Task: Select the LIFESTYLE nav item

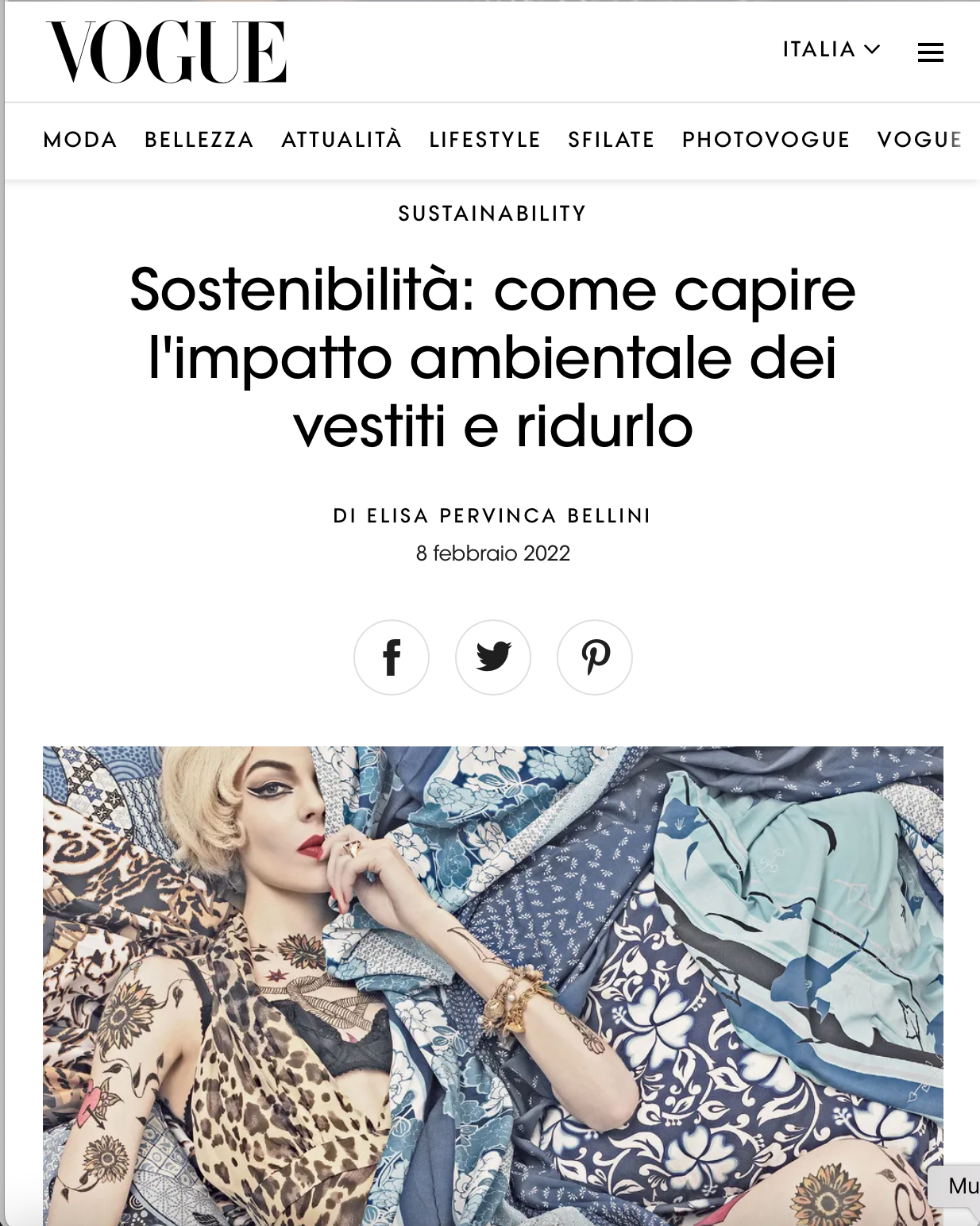Action: [484, 140]
